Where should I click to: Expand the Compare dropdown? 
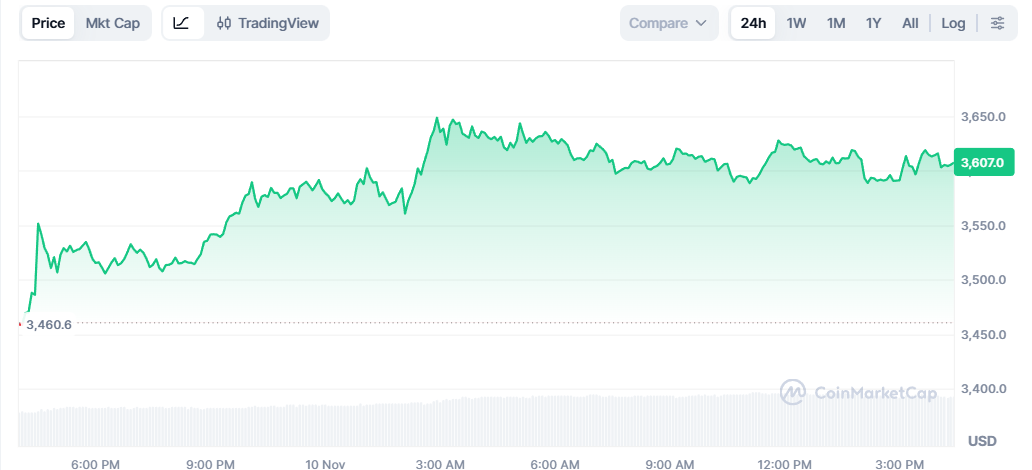(x=668, y=23)
